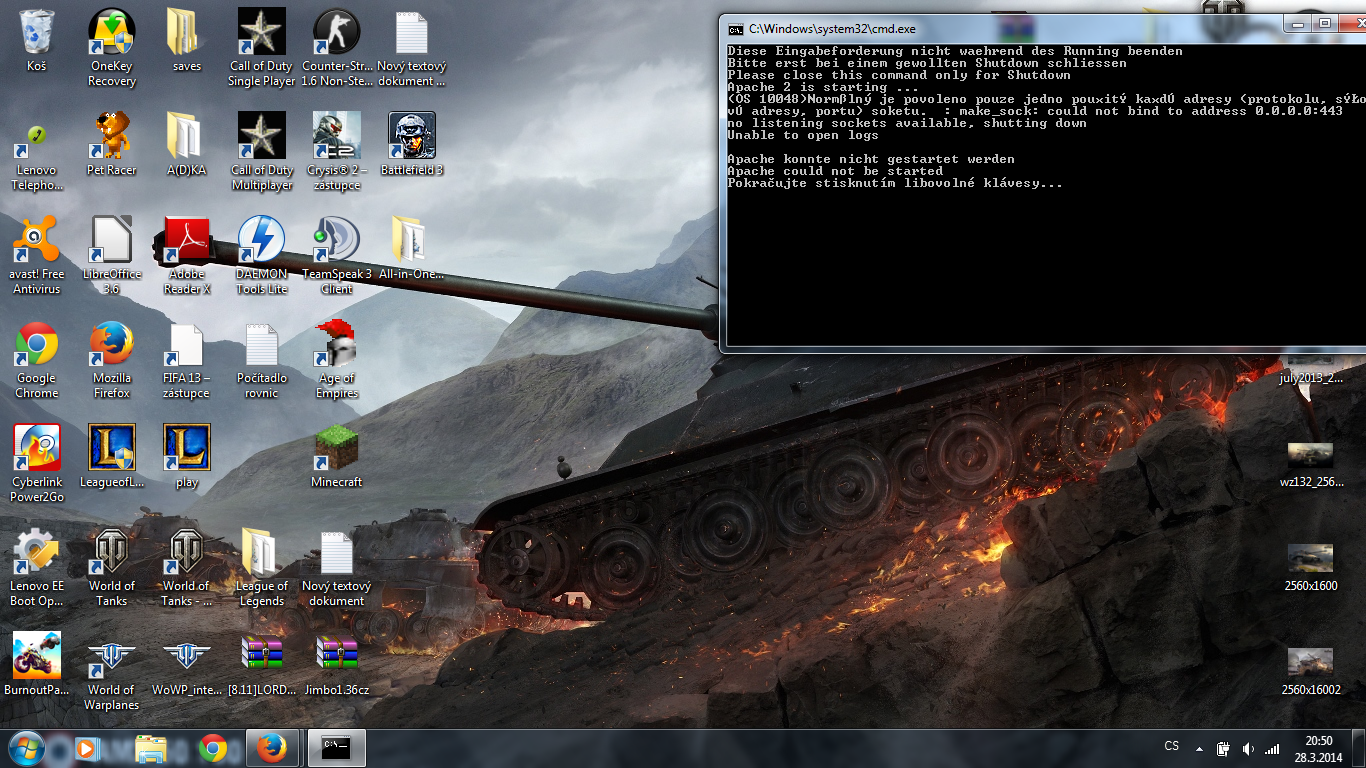1366x768 pixels.
Task: Select the Počítadlo rovnic text file
Action: coord(262,360)
